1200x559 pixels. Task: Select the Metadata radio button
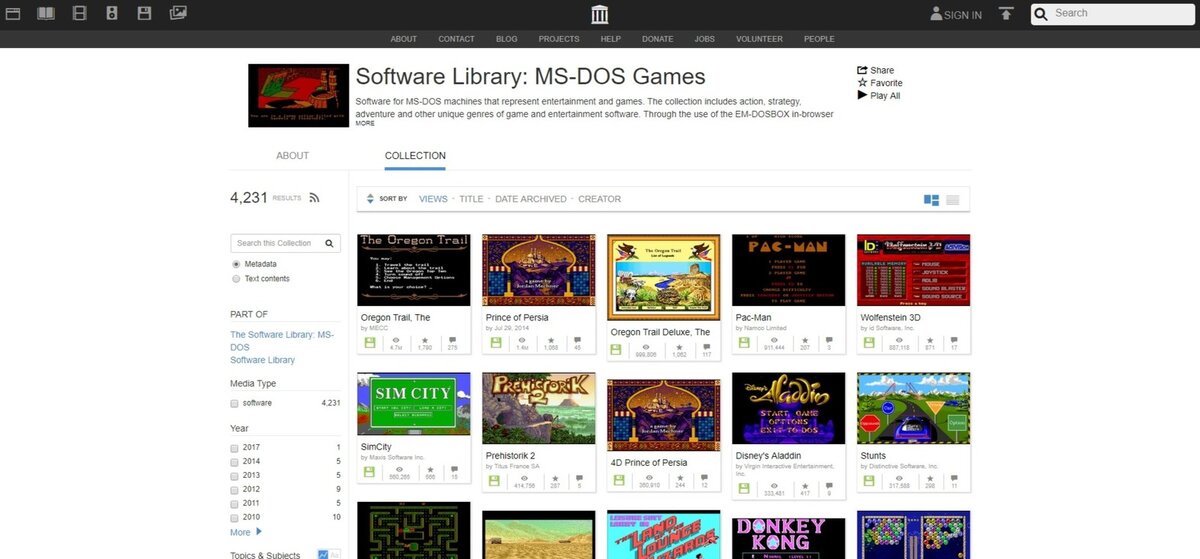click(236, 264)
